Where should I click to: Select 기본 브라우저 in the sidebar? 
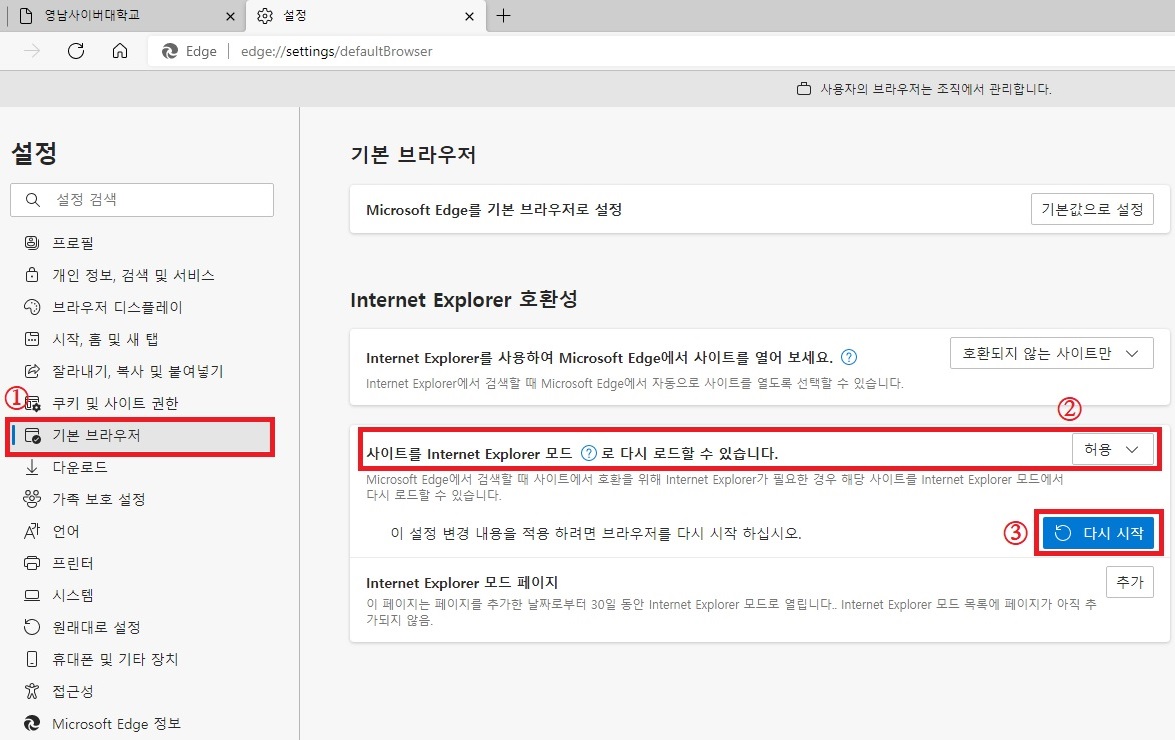click(142, 435)
